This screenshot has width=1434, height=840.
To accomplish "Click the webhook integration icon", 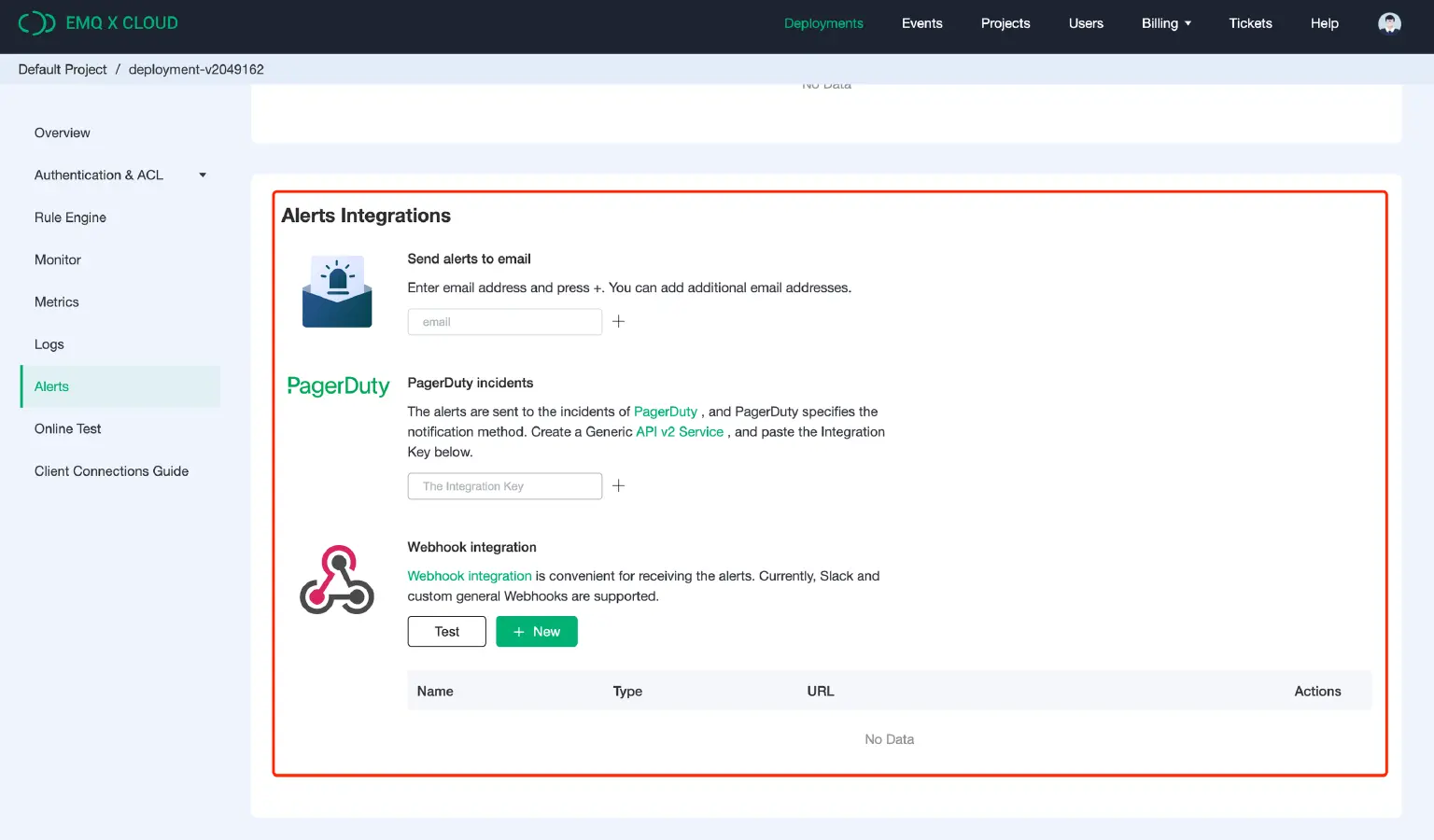I will tap(336, 581).
